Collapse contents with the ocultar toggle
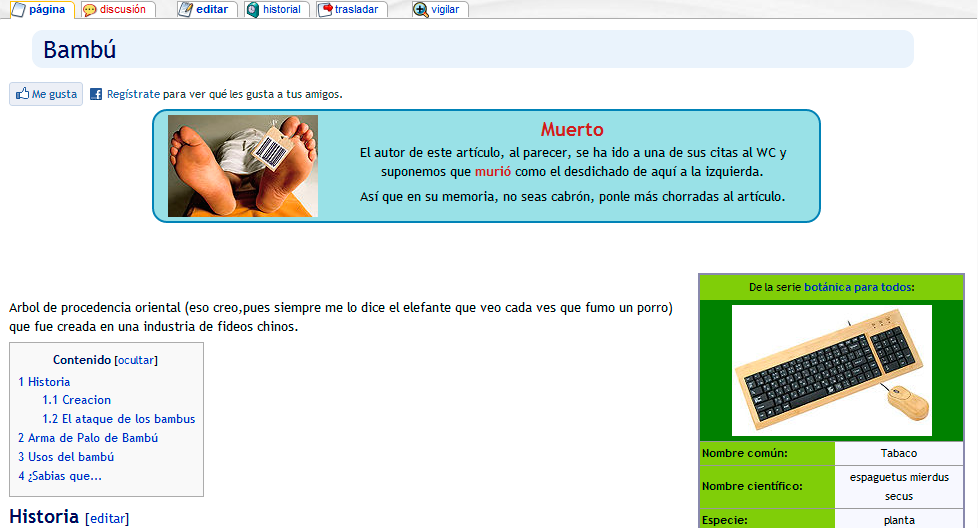 pos(136,360)
